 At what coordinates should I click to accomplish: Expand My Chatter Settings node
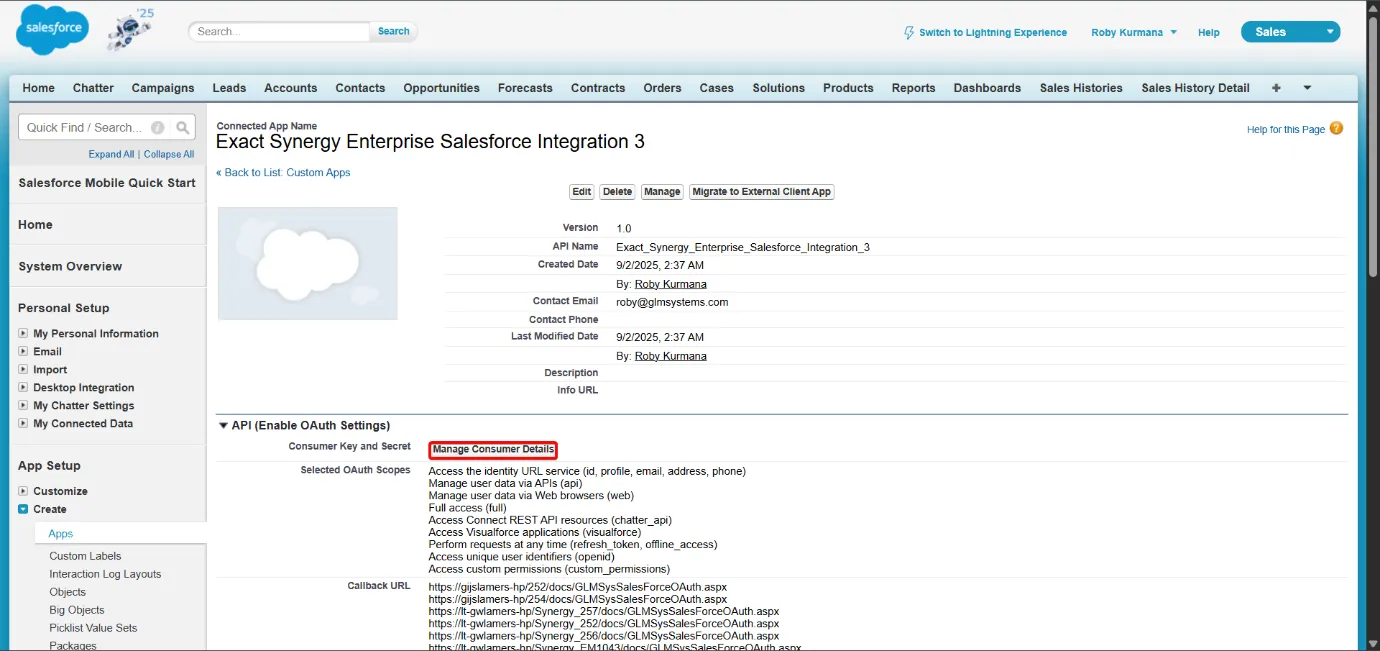pos(23,406)
